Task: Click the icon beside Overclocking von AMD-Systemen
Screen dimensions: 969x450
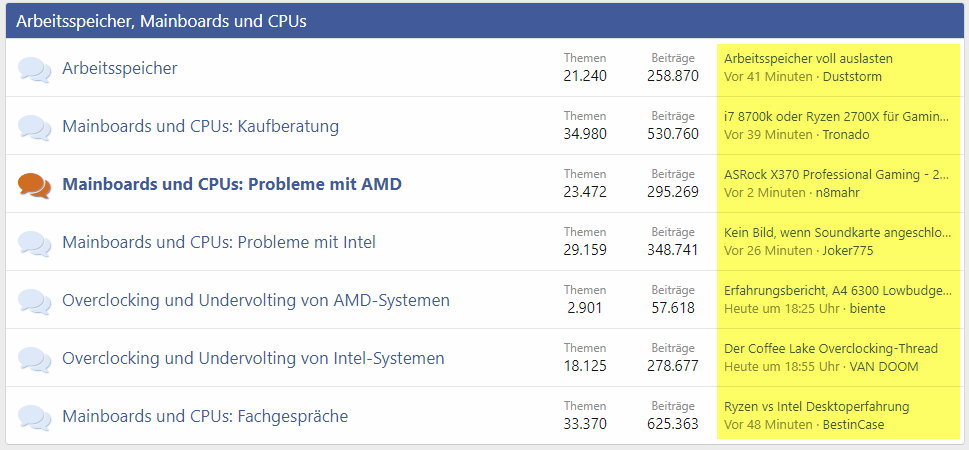Action: (34, 301)
